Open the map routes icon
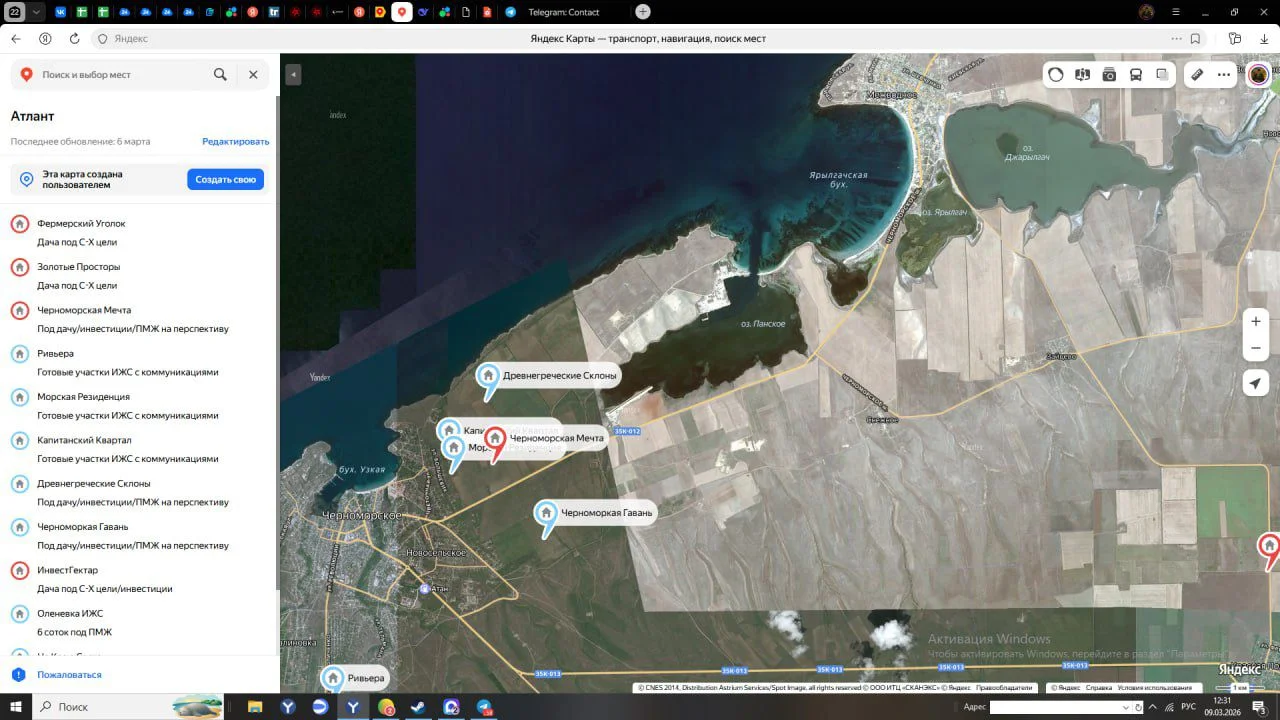Image resolution: width=1280 pixels, height=720 pixels. tap(1082, 75)
